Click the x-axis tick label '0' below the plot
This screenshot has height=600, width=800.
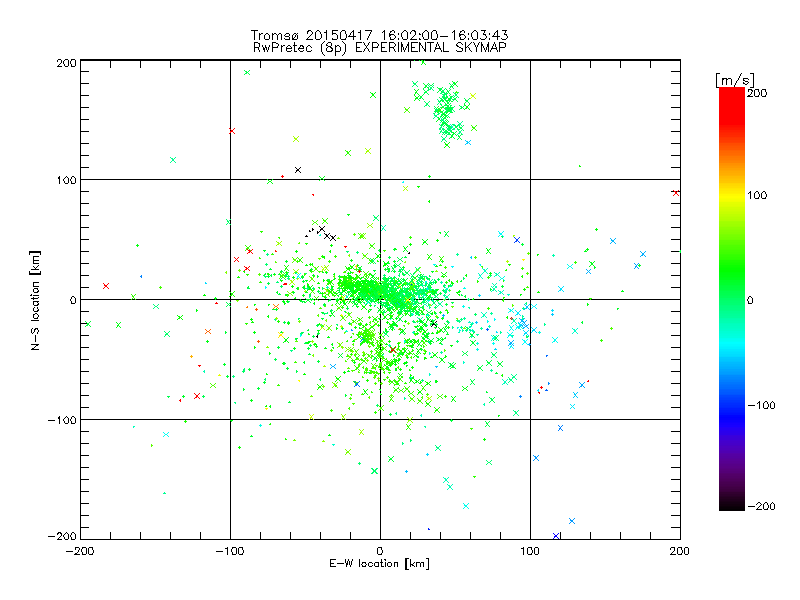tap(380, 551)
